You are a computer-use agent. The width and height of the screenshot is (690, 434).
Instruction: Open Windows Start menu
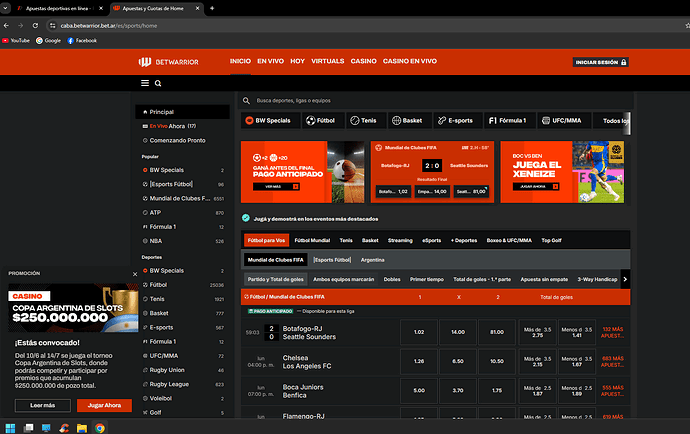10,428
